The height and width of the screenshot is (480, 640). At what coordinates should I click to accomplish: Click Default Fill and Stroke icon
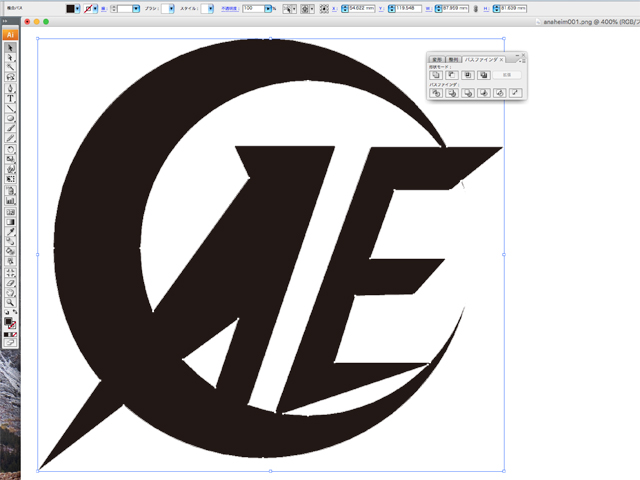7,312
